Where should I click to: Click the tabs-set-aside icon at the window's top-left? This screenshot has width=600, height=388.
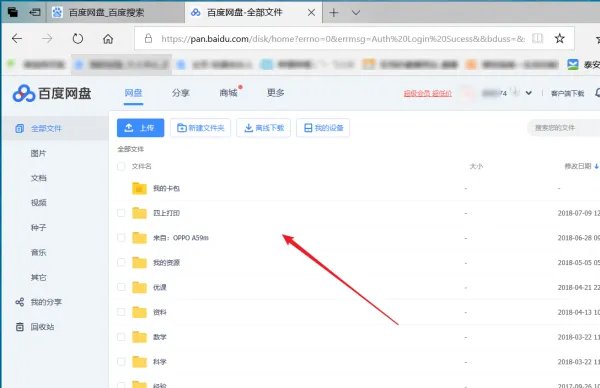point(13,12)
